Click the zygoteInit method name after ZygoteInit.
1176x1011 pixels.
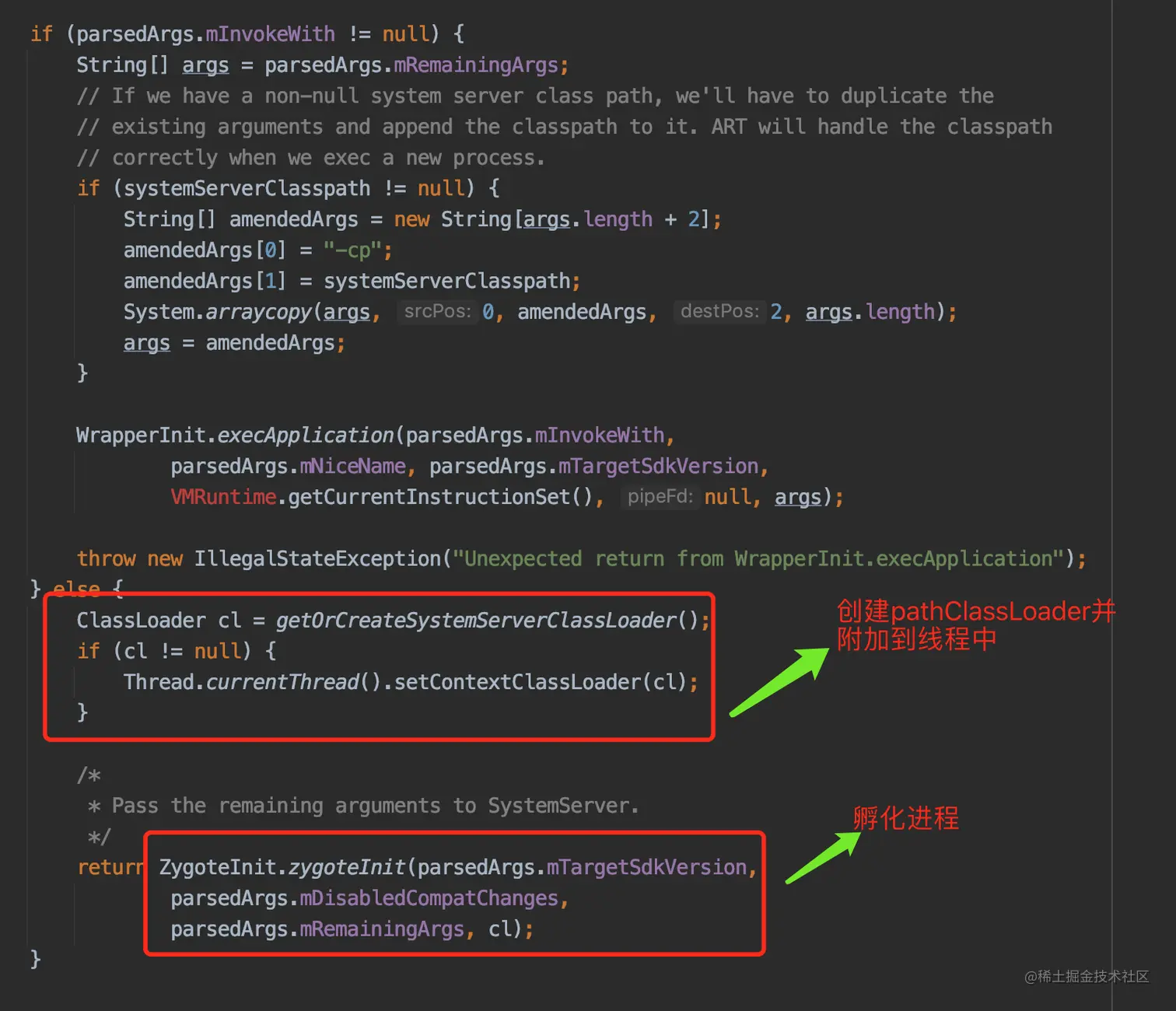347,868
